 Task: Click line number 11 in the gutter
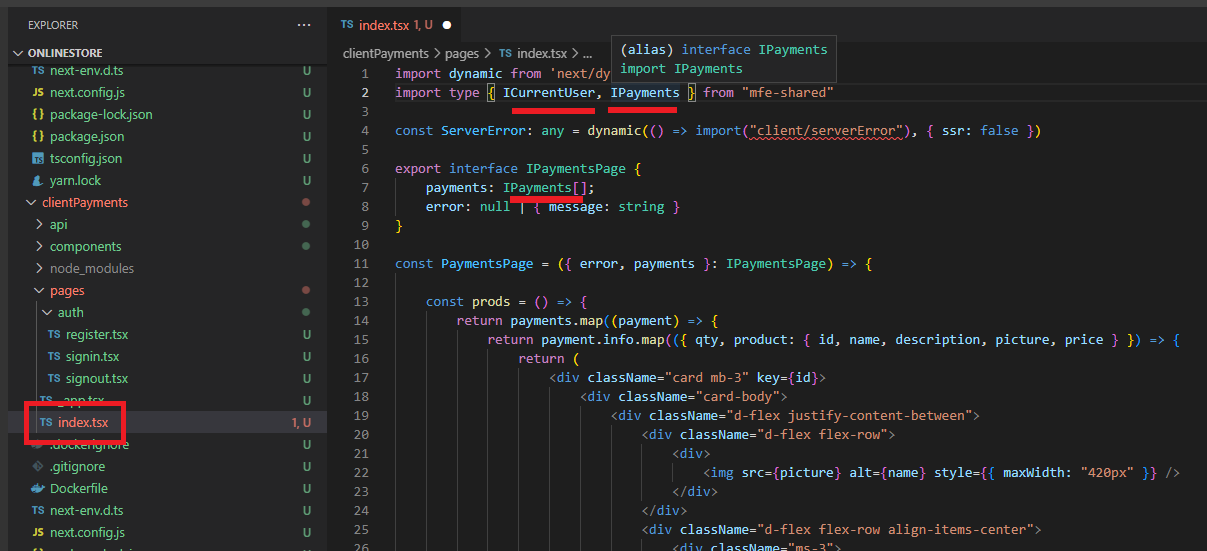(x=361, y=264)
